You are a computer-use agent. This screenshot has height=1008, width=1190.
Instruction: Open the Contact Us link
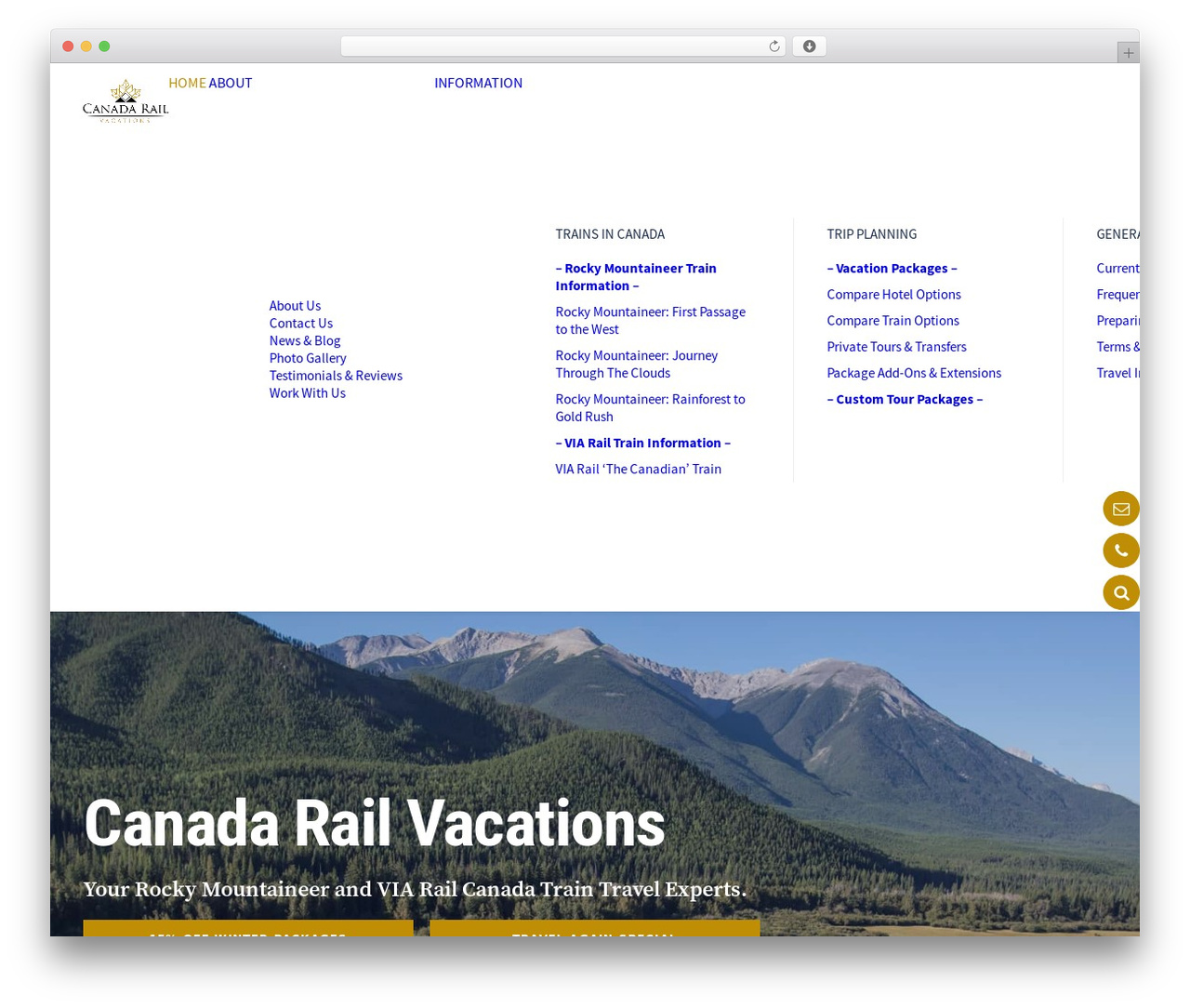[301, 324]
